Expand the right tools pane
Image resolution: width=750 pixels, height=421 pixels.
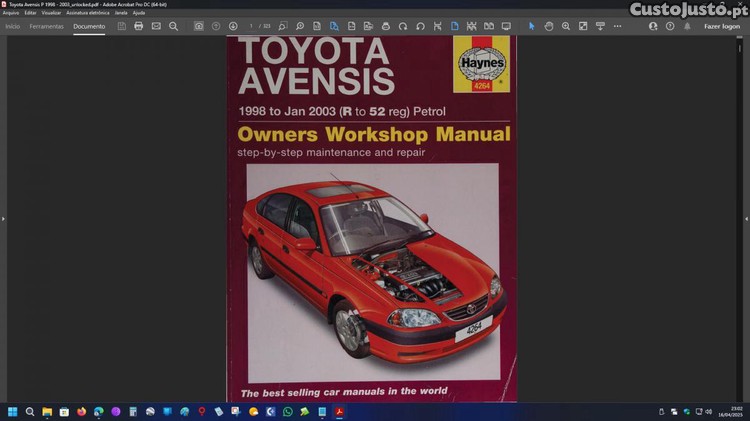coord(746,218)
